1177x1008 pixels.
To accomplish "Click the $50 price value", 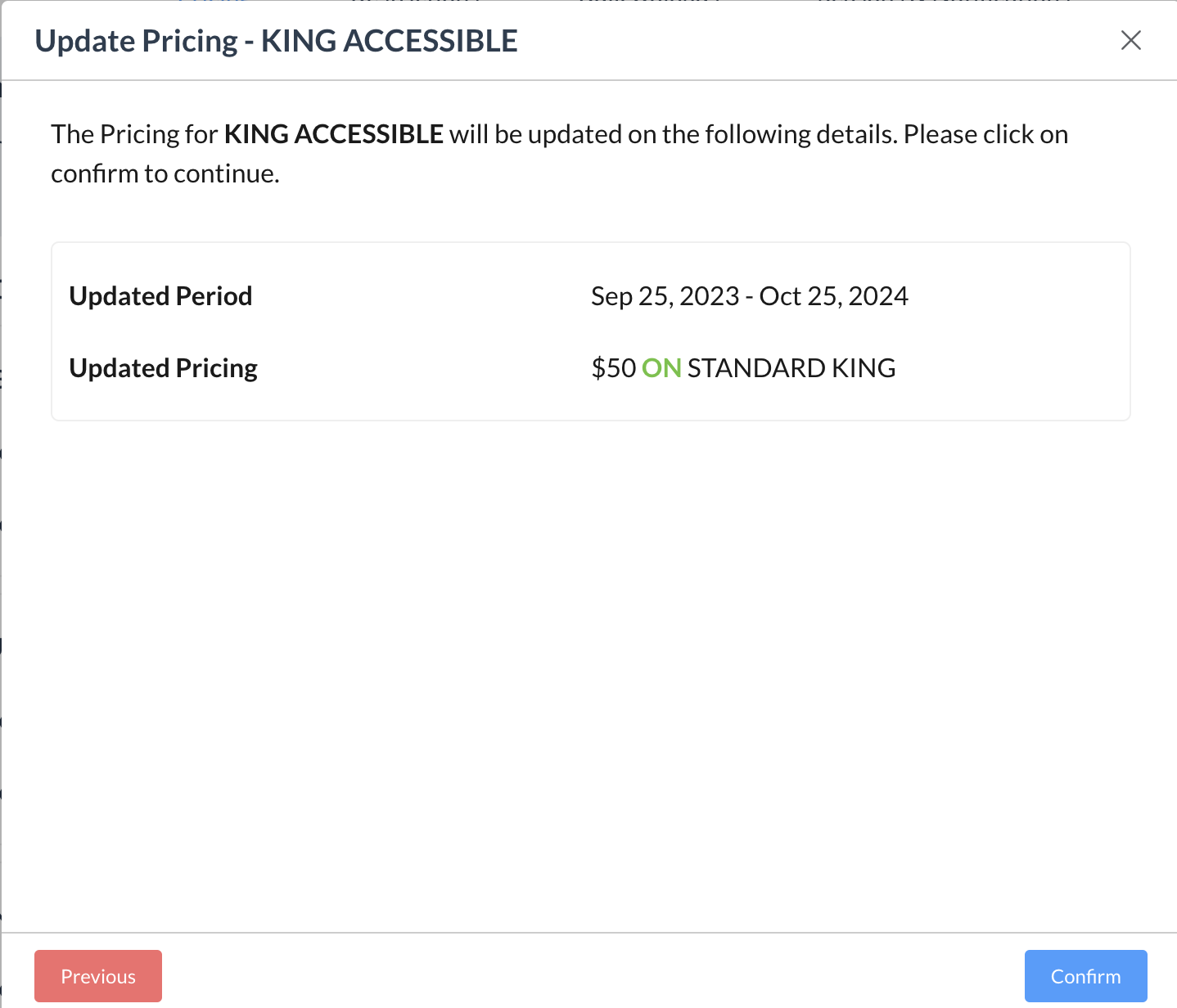I will click(x=613, y=368).
